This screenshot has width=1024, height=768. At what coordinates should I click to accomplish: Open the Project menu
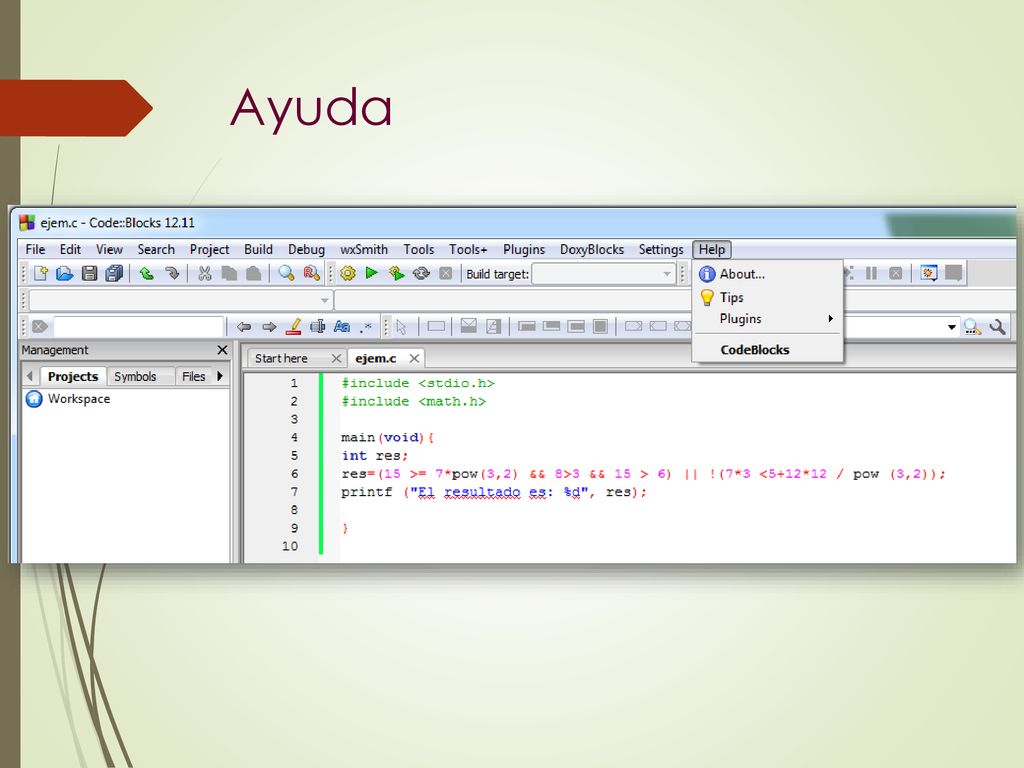coord(209,249)
